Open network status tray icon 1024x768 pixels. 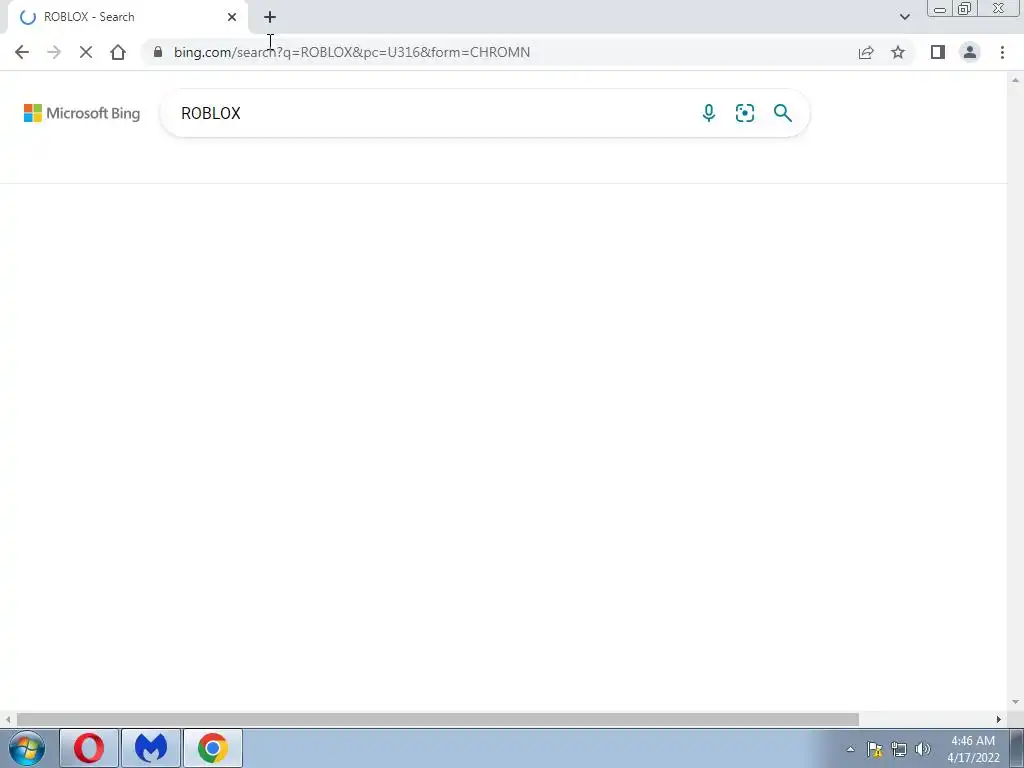[x=899, y=749]
